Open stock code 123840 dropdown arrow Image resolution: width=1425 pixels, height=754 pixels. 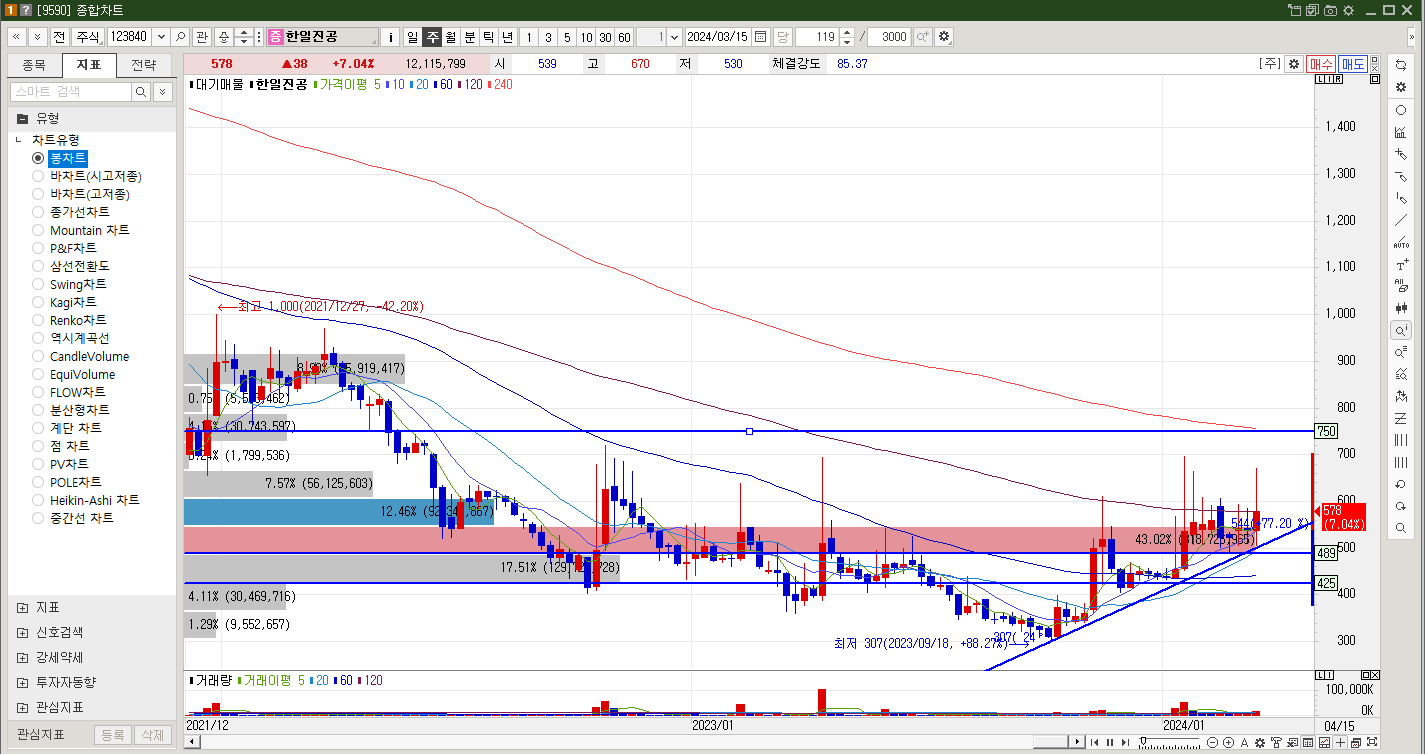[159, 36]
